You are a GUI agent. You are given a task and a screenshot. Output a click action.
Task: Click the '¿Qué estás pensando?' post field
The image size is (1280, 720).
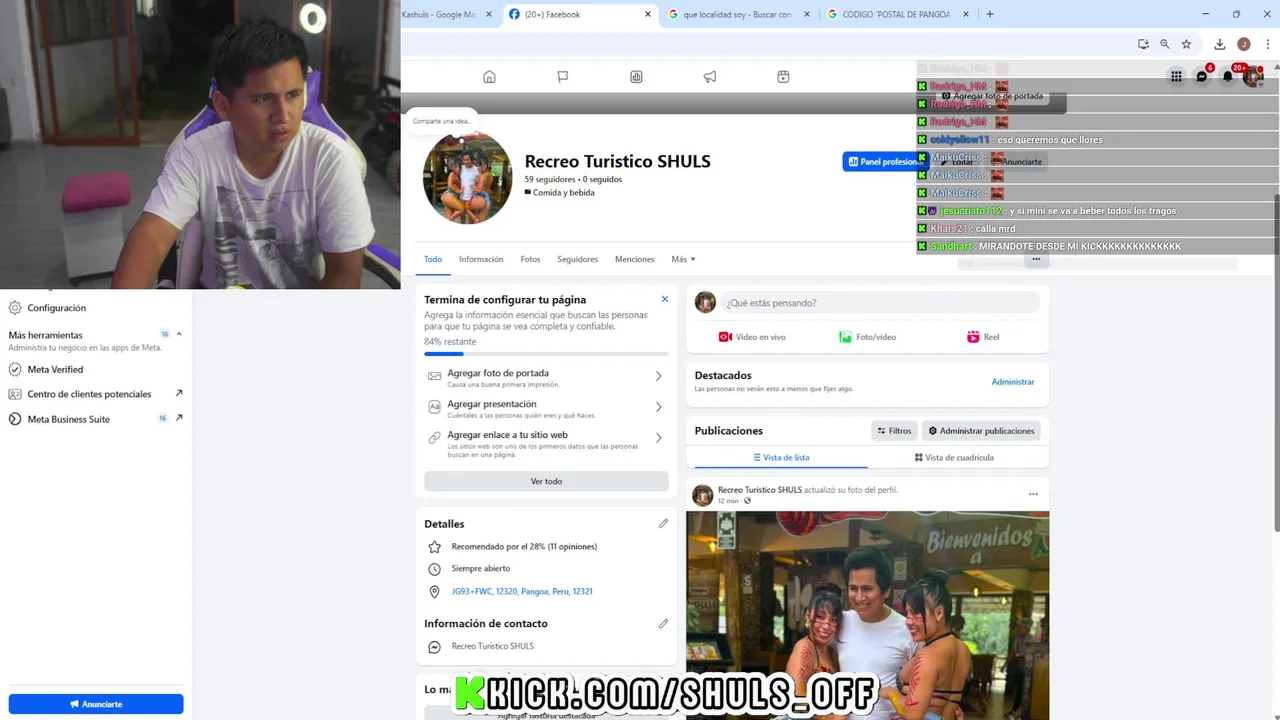(x=880, y=302)
